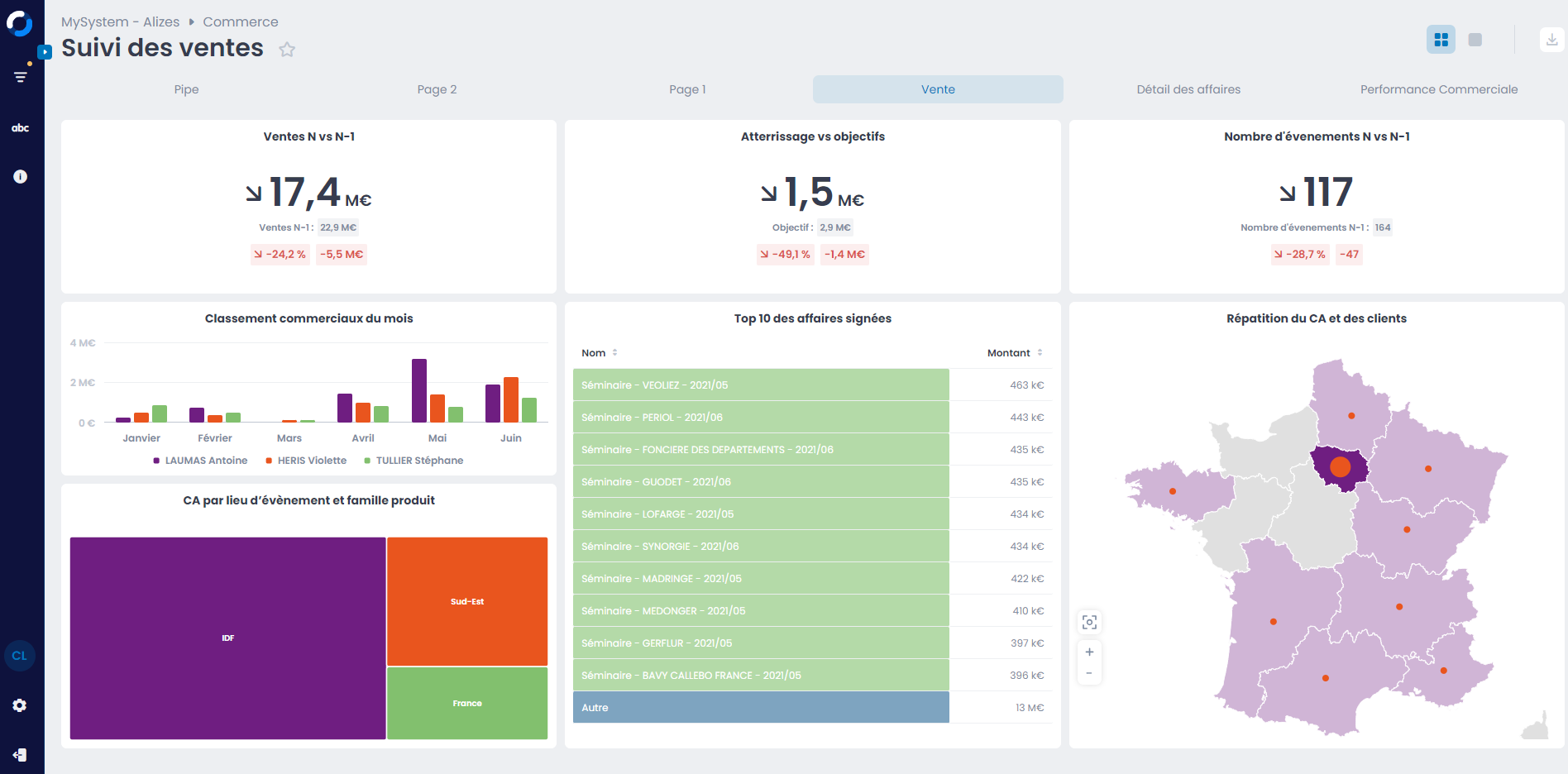The width and height of the screenshot is (1568, 774).
Task: Mark Suivi des ventes as favorite
Action: (287, 50)
